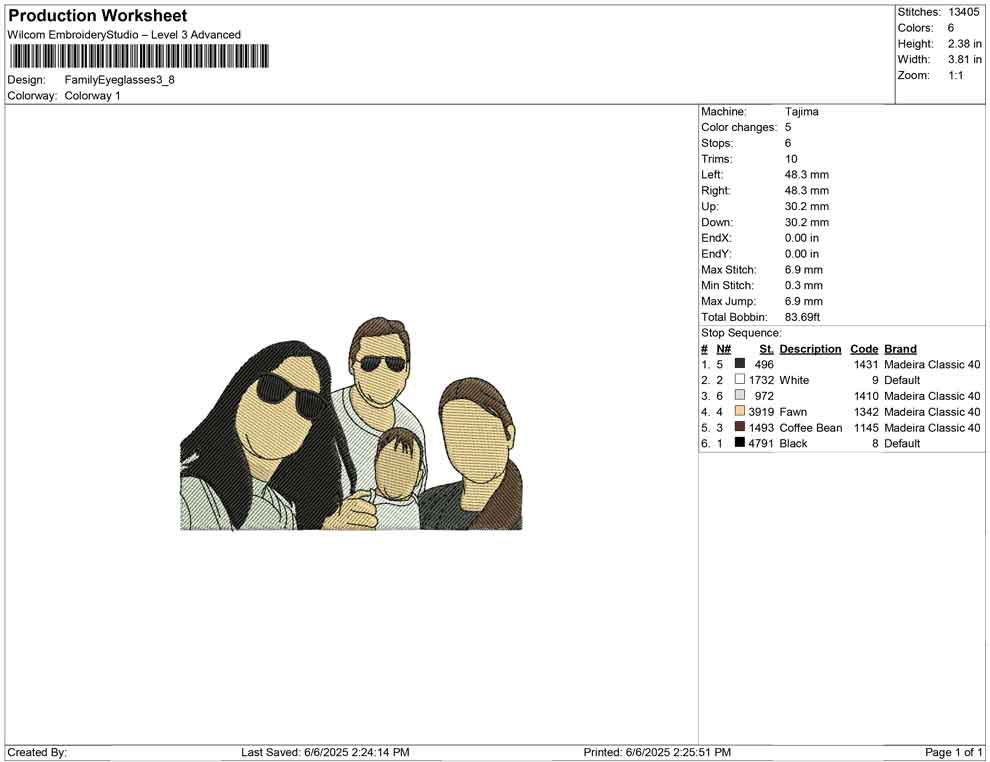Click stitch count '3919' in Fawn row
The height and width of the screenshot is (762, 990).
click(761, 412)
